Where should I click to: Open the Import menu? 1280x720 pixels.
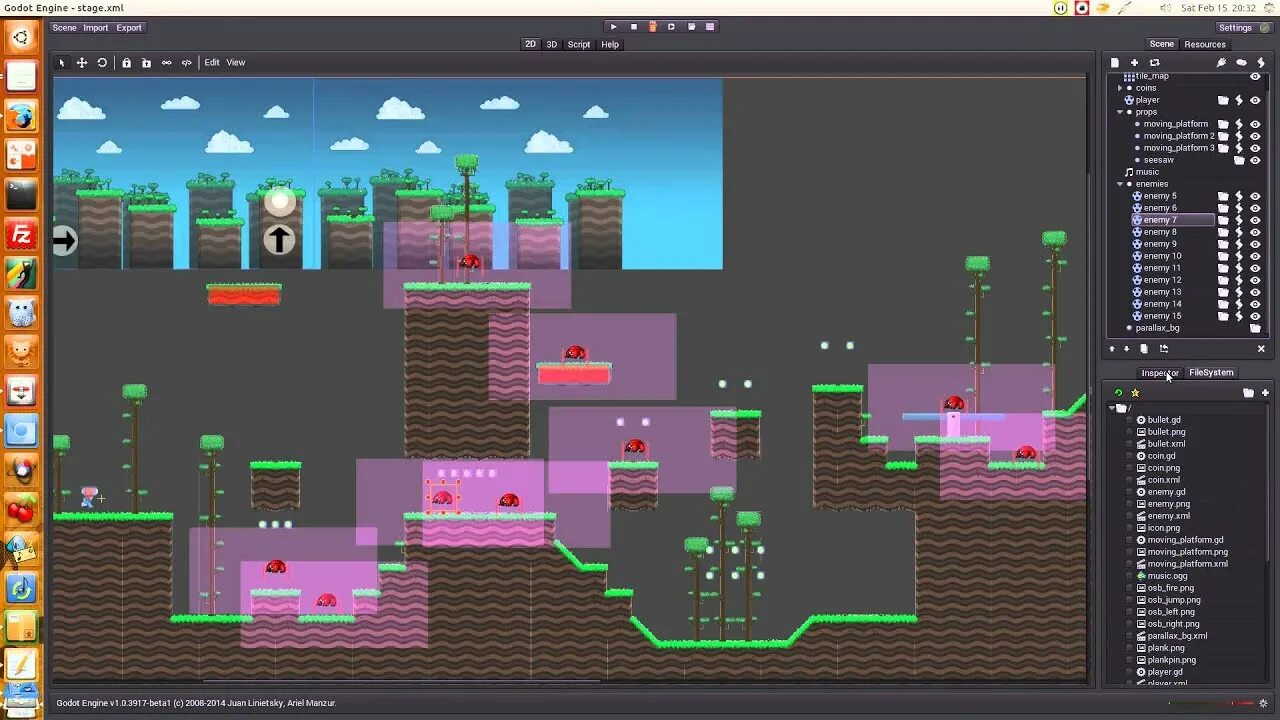(95, 27)
